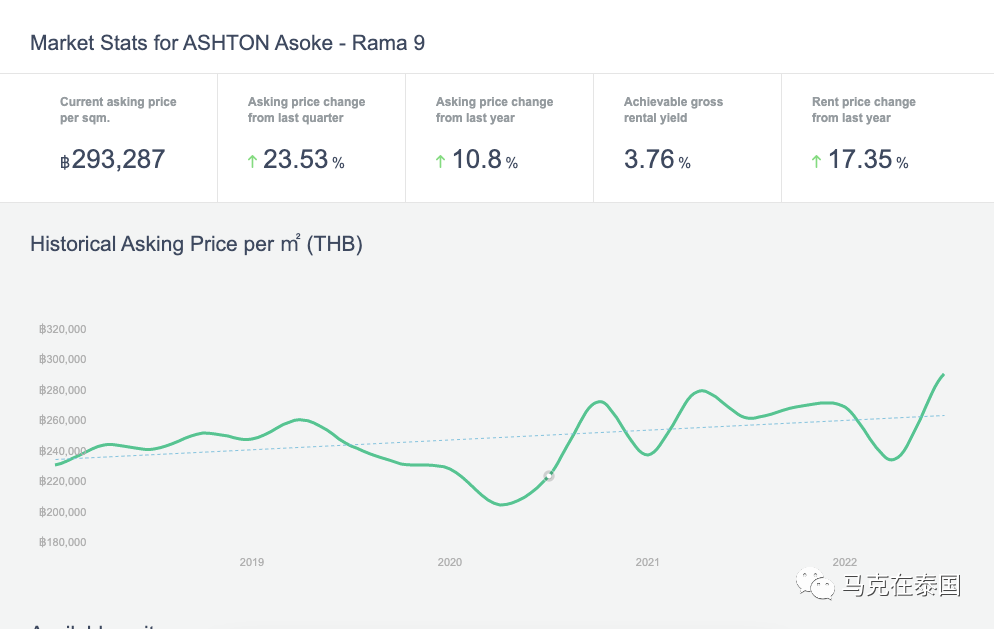
Task: Click the Achievable gross rental yield label
Action: [x=673, y=110]
